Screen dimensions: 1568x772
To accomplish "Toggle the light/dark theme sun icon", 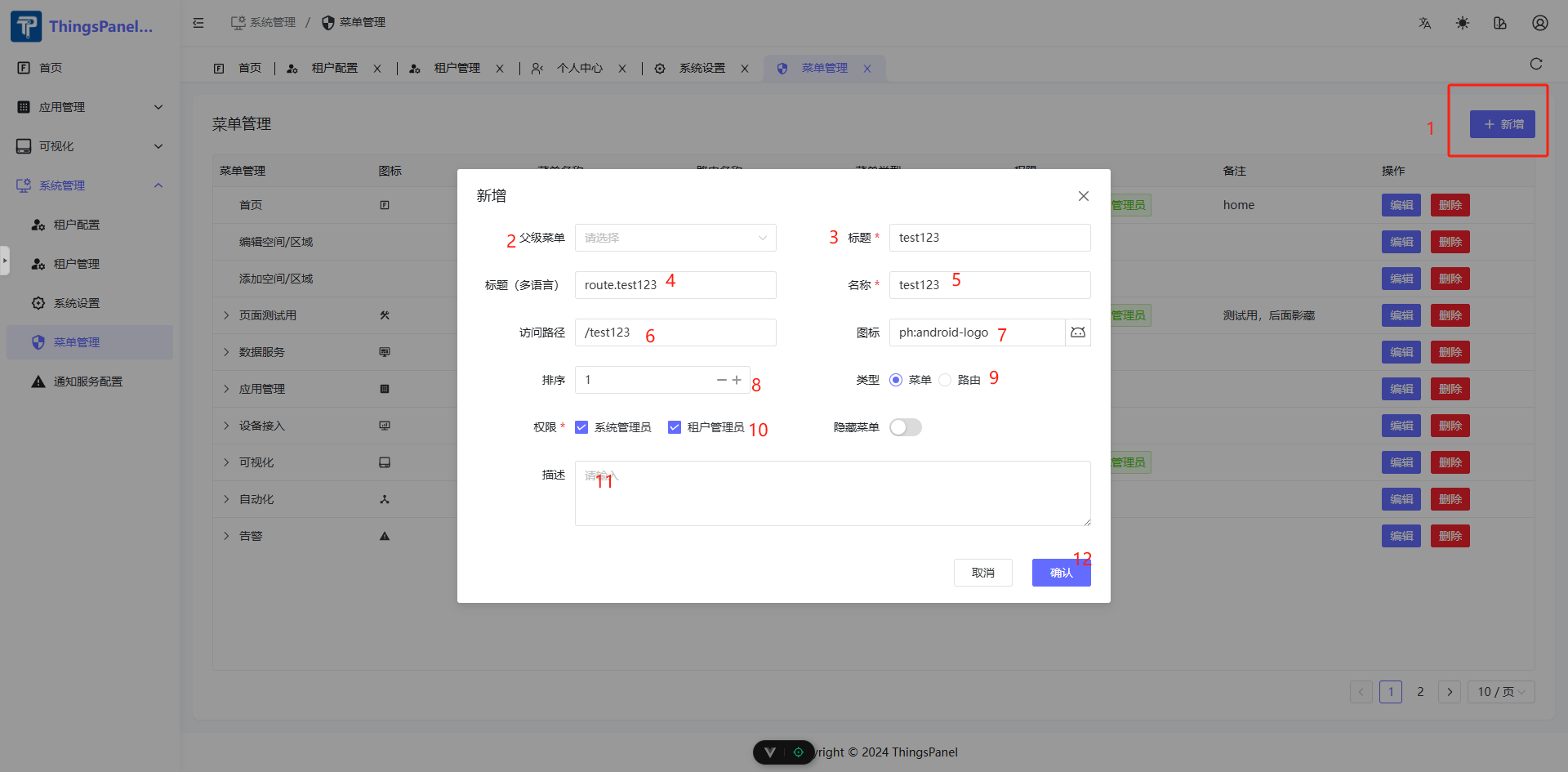I will click(1462, 23).
